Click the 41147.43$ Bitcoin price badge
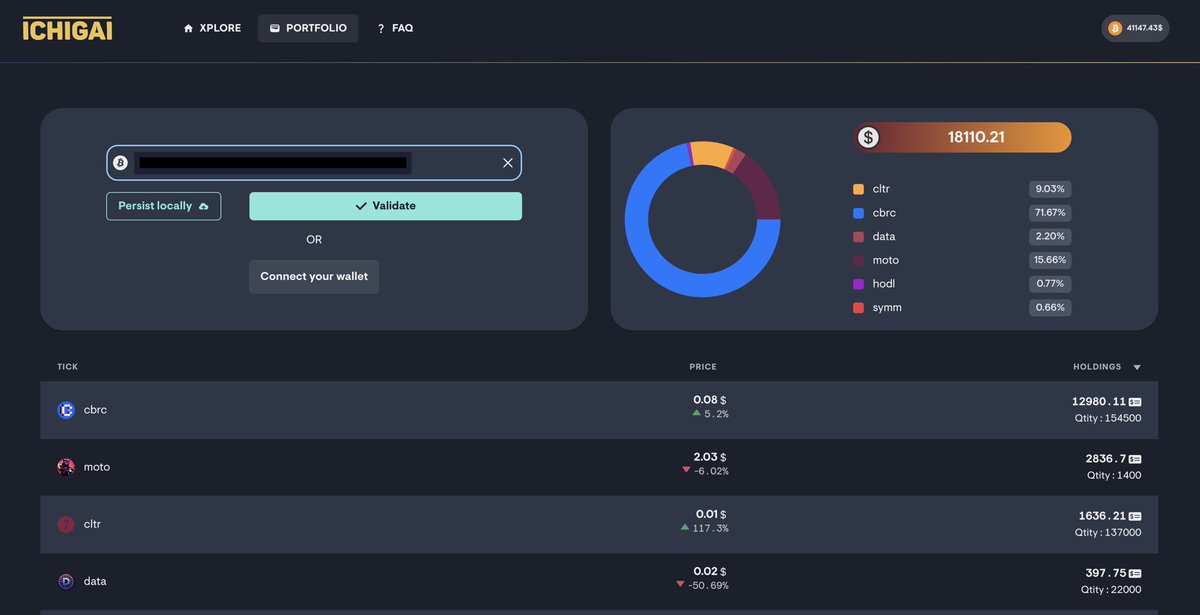 click(x=1135, y=28)
